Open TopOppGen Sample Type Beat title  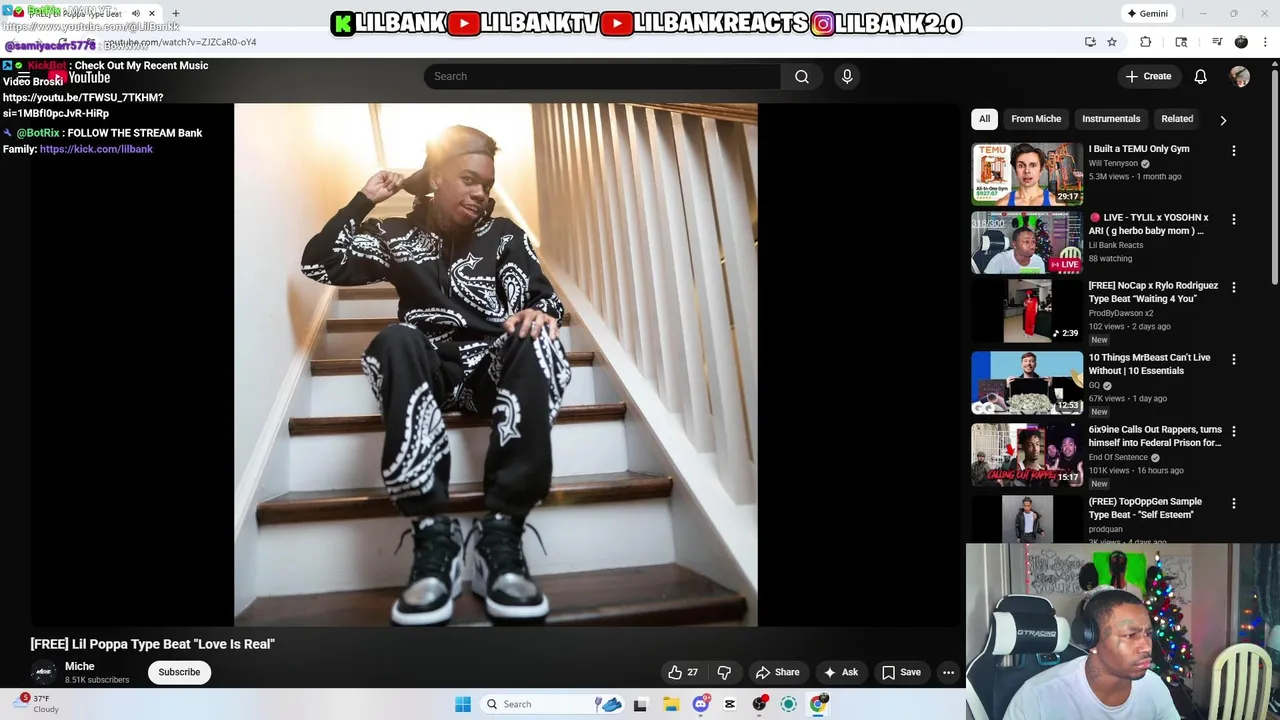point(1146,508)
